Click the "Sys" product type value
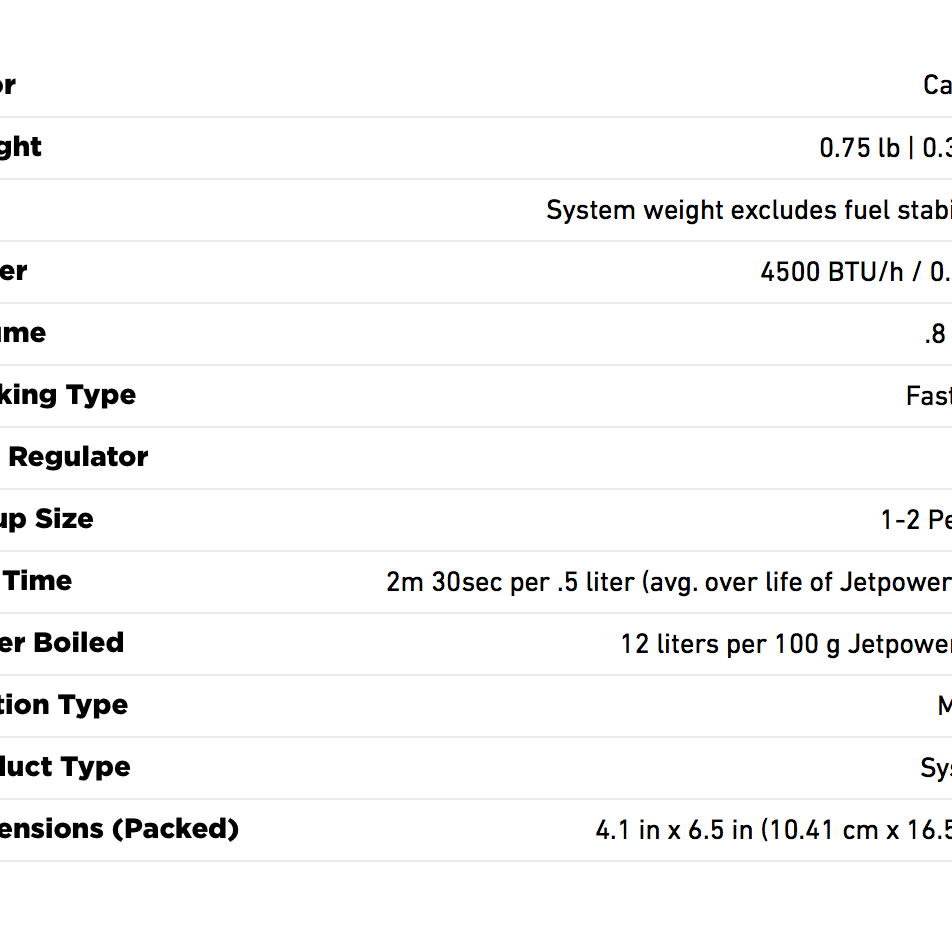This screenshot has width=952, height=952. (x=935, y=768)
